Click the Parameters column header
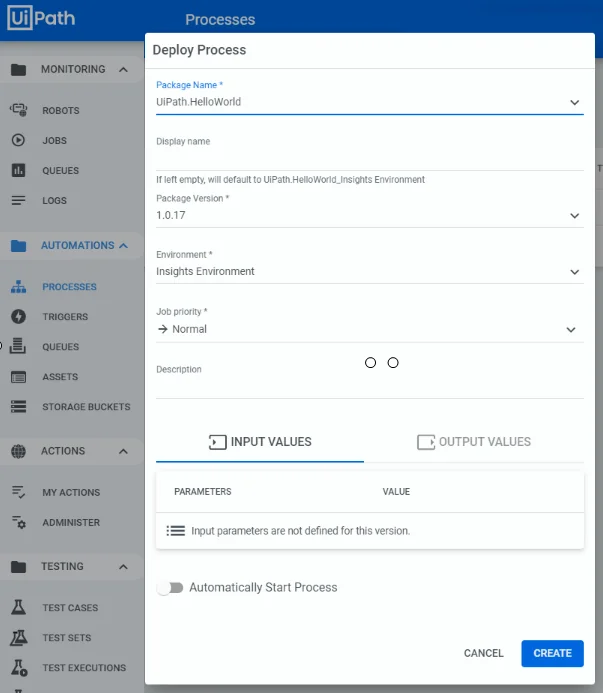The image size is (603, 693). coord(202,491)
